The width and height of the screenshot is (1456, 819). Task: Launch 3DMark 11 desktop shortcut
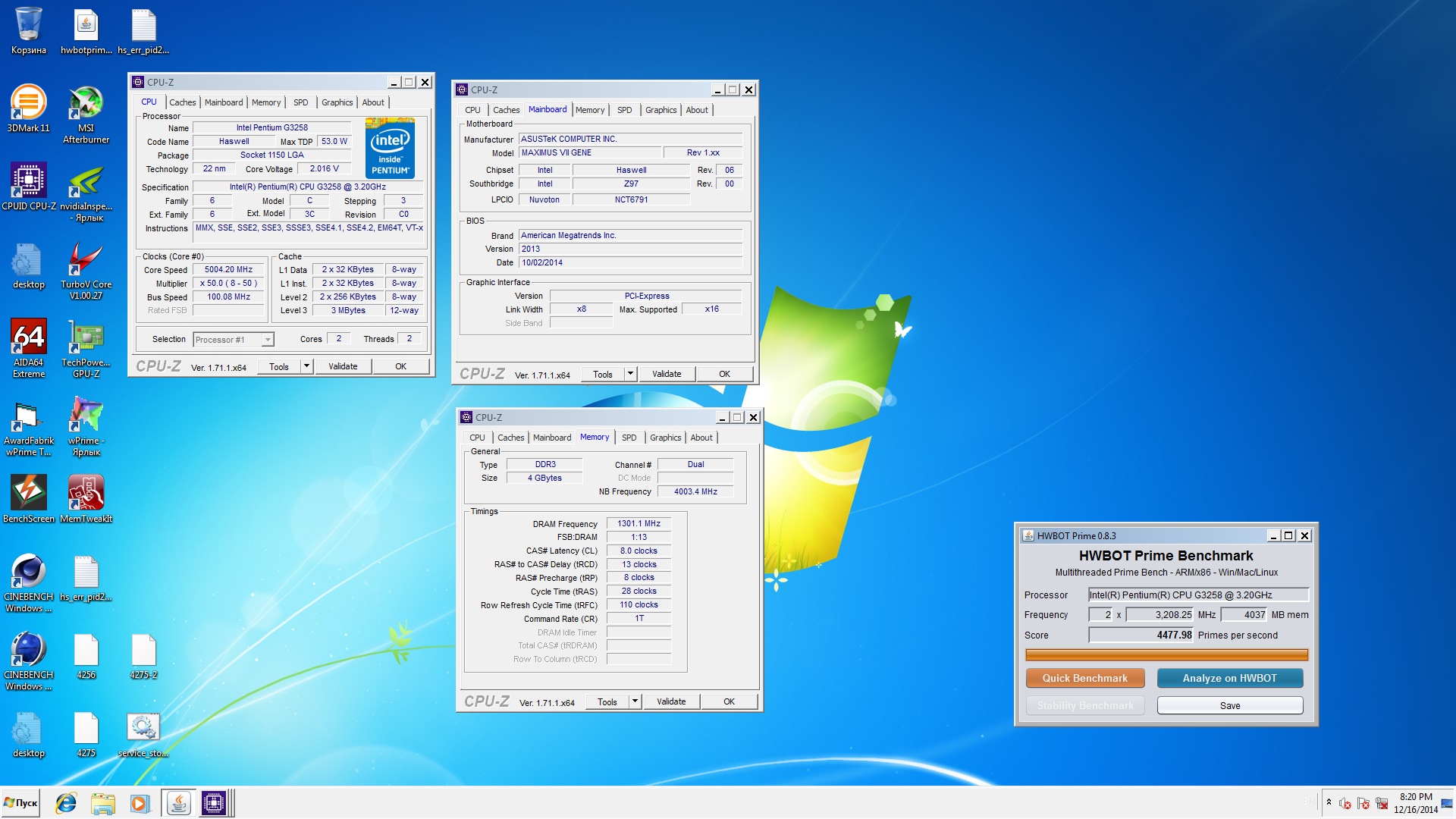tap(29, 108)
